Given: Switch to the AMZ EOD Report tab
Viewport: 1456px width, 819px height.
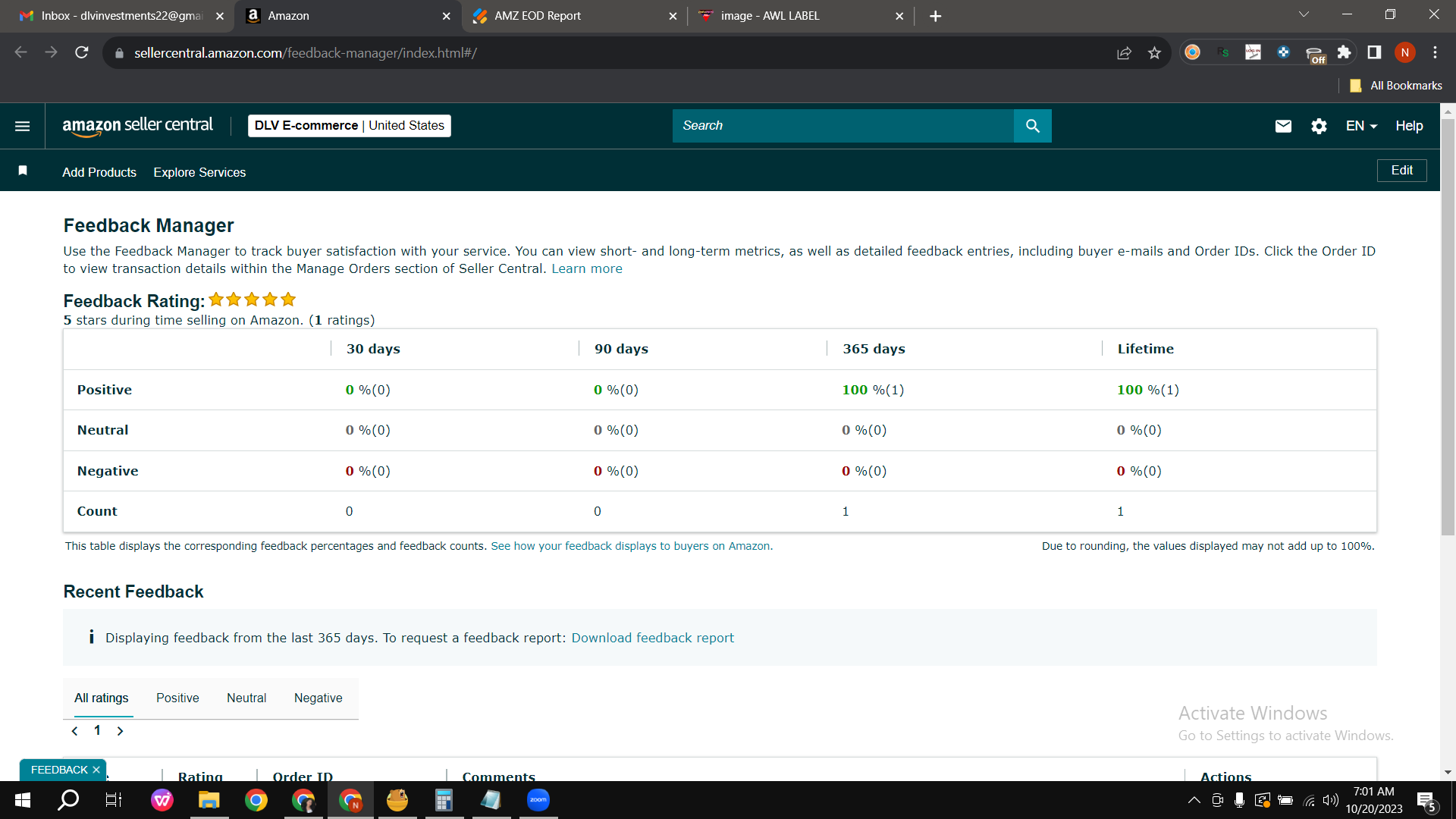Looking at the screenshot, I should click(574, 16).
